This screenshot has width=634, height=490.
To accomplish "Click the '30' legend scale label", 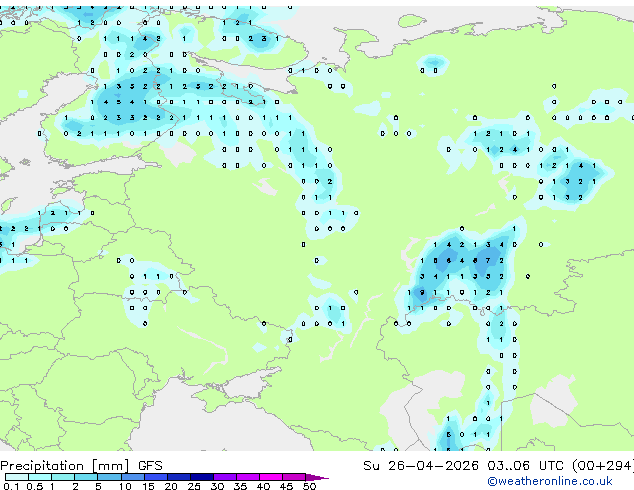I will (217, 486).
